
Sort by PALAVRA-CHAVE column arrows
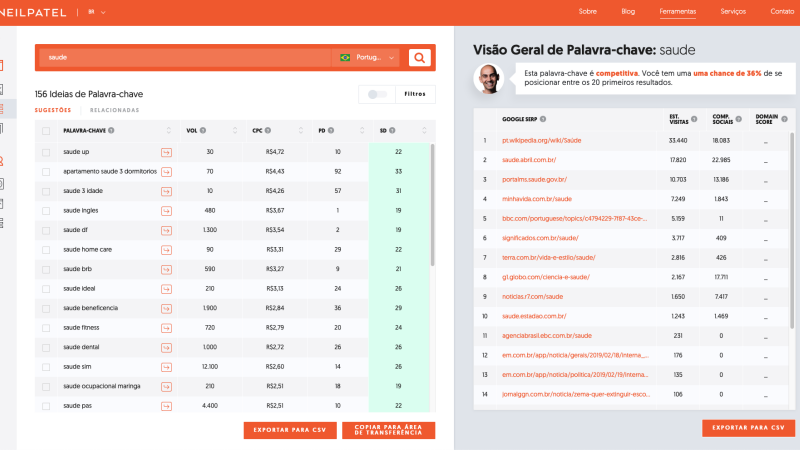pyautogui.click(x=169, y=131)
